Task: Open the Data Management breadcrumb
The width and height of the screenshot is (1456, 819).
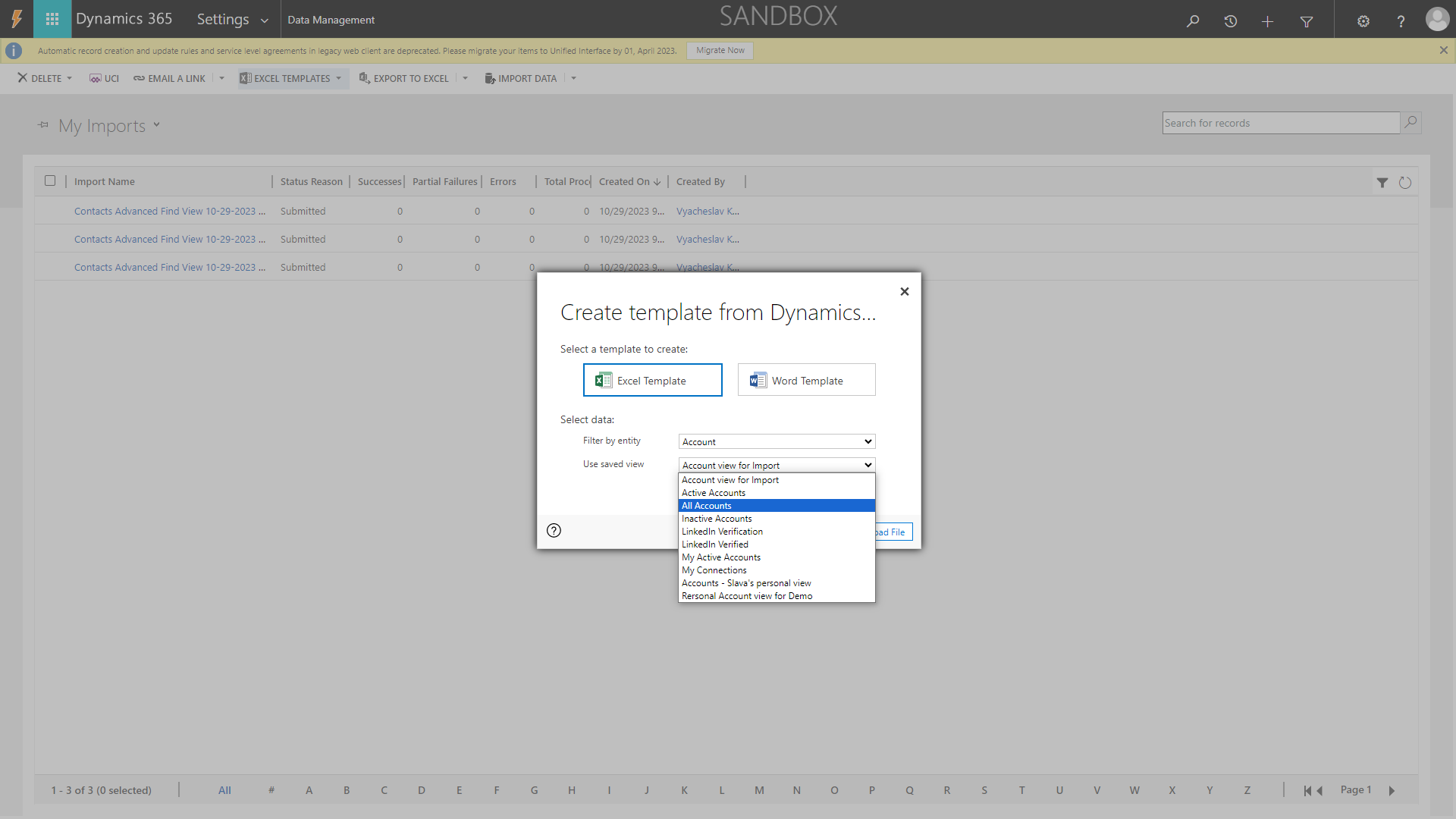Action: [x=331, y=20]
